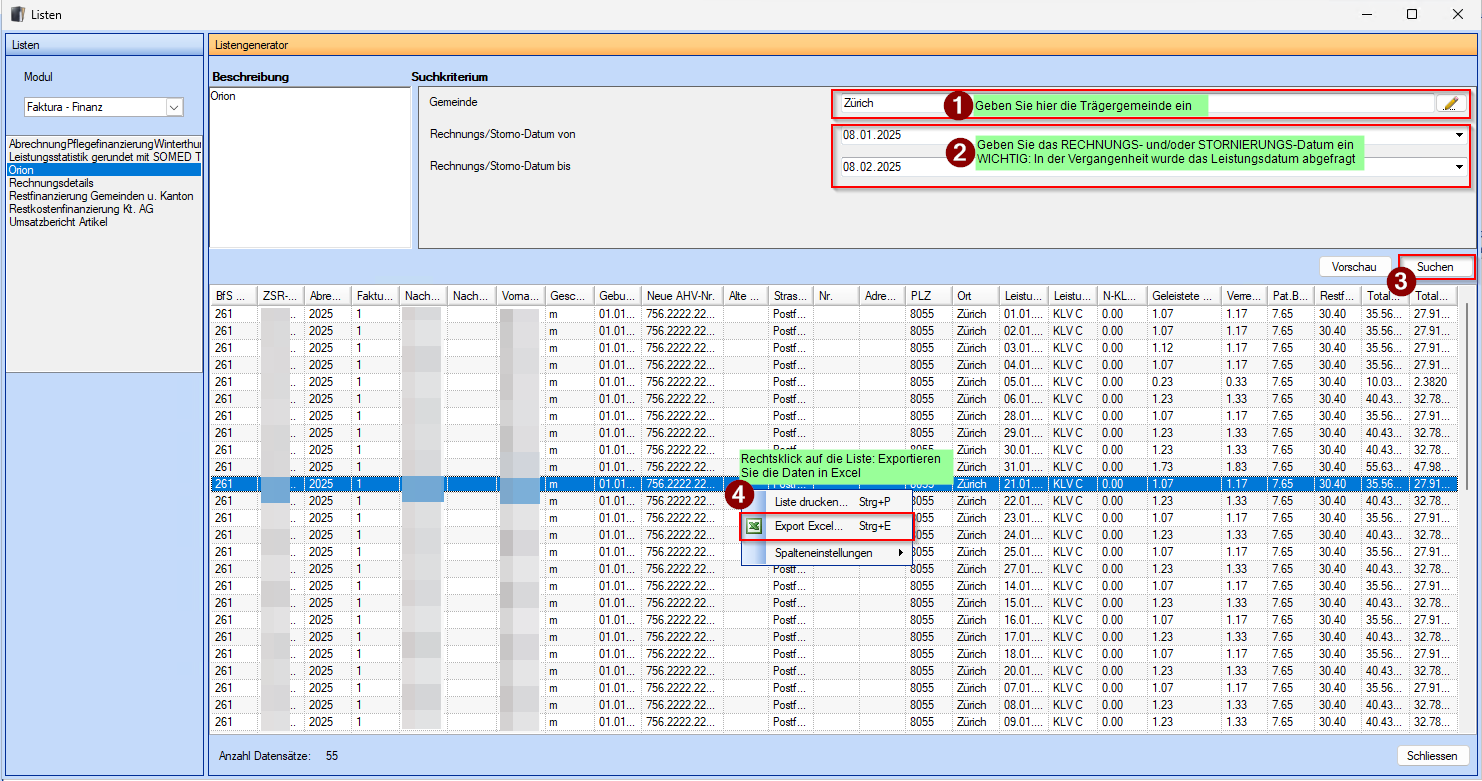Image resolution: width=1482 pixels, height=781 pixels.
Task: Select Umsatzbericht Artikel list entry
Action: pyautogui.click(x=58, y=222)
